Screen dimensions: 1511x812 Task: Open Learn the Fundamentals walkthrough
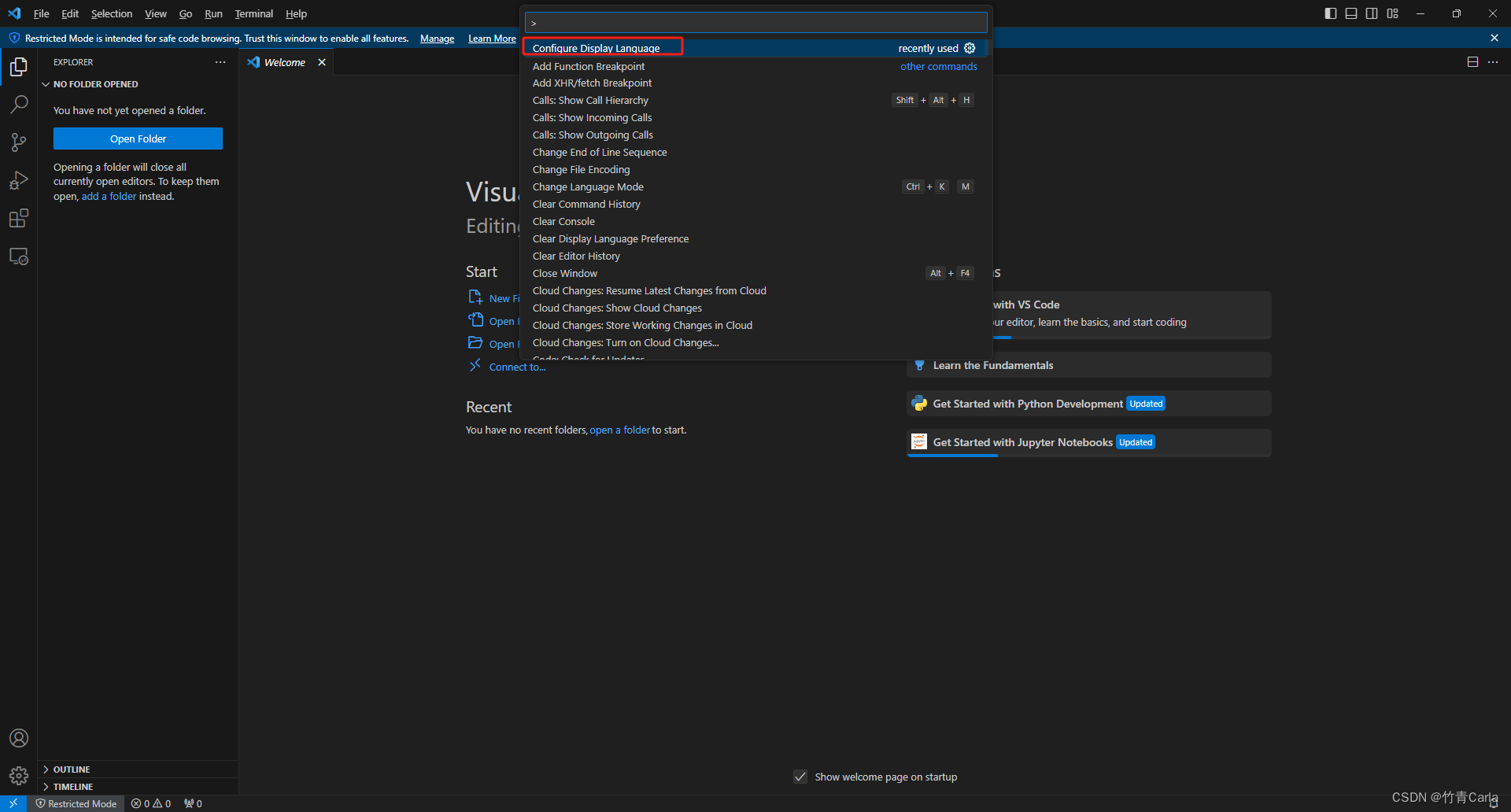pyautogui.click(x=1089, y=365)
